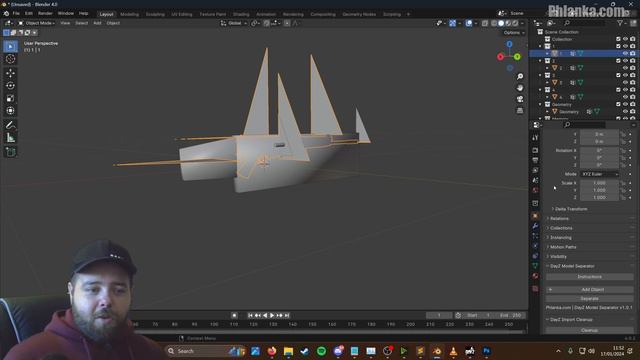Select the Annotate tool
Viewport: 640px width, 360px height.
coord(11,126)
